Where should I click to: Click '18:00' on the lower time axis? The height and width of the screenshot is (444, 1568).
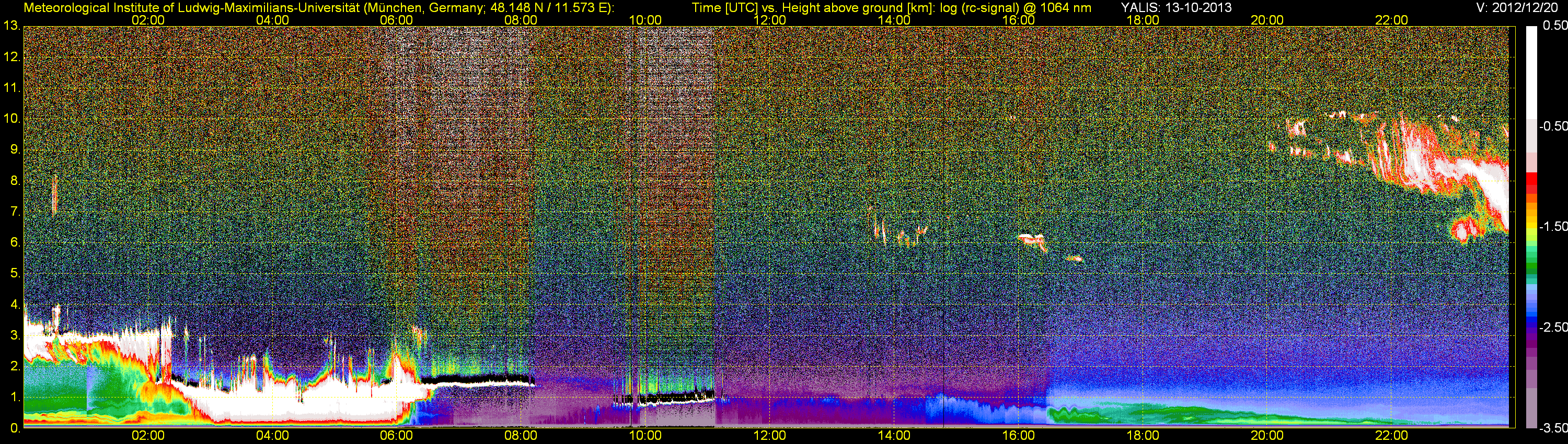pyautogui.click(x=1143, y=436)
